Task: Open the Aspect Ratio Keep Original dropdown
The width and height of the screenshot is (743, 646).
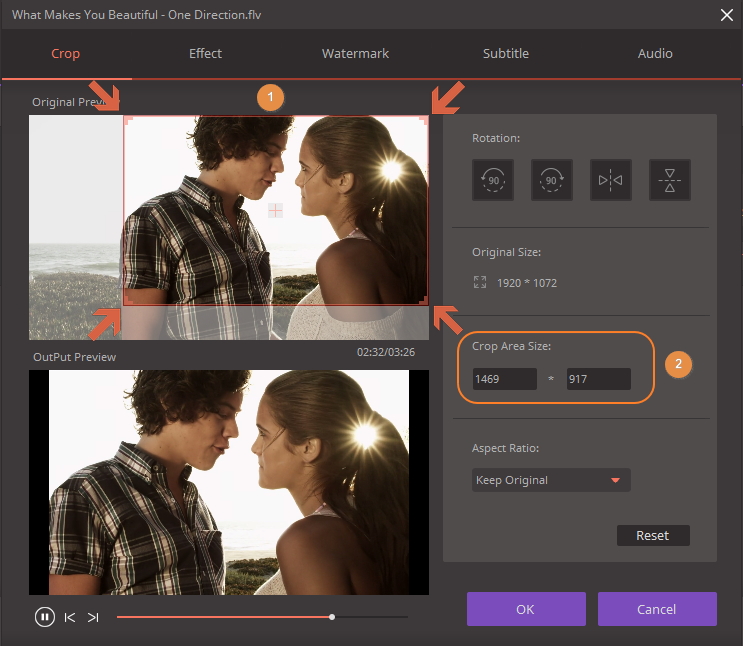Action: (x=551, y=480)
